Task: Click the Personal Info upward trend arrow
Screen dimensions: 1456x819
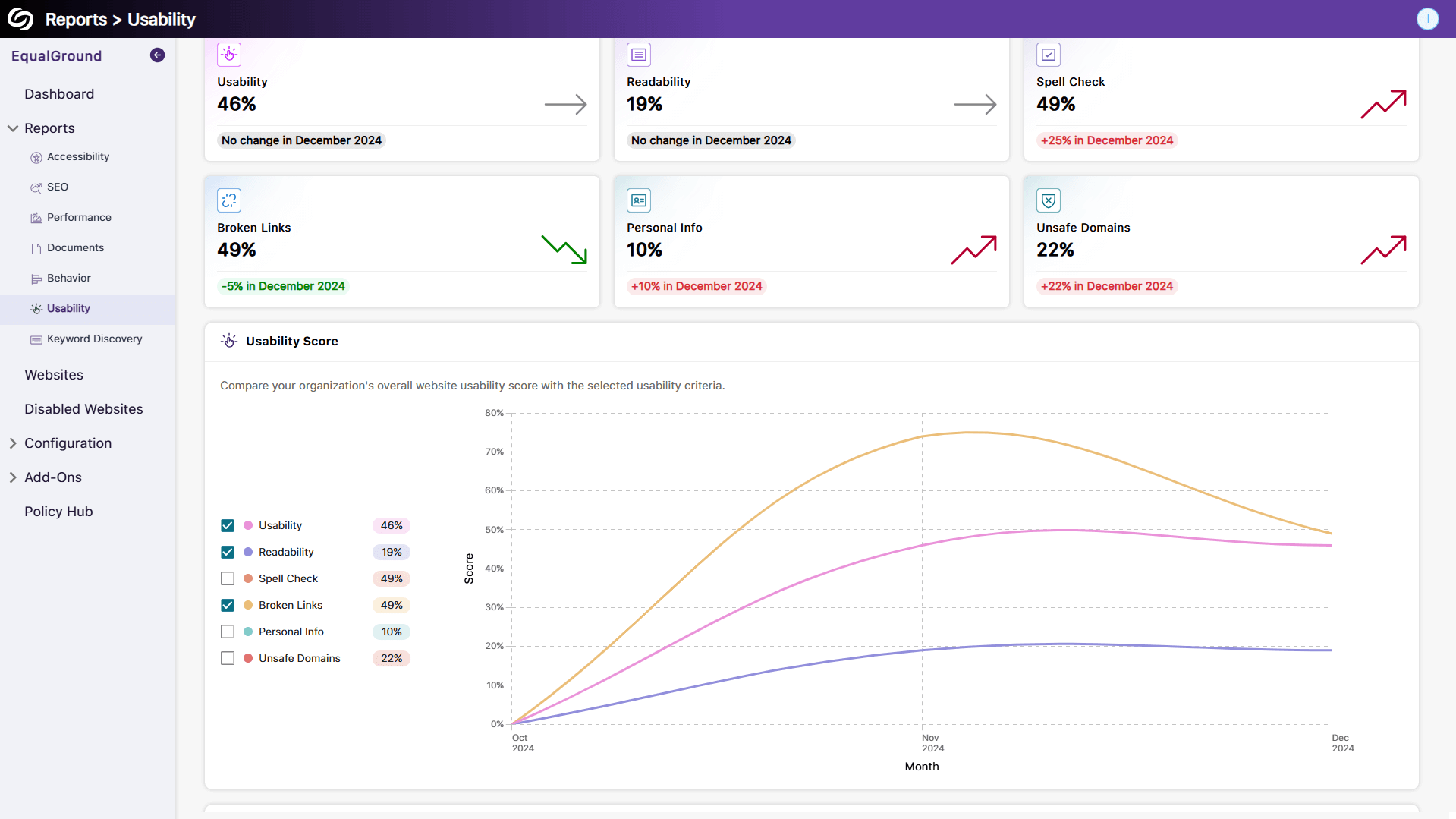Action: [x=974, y=250]
